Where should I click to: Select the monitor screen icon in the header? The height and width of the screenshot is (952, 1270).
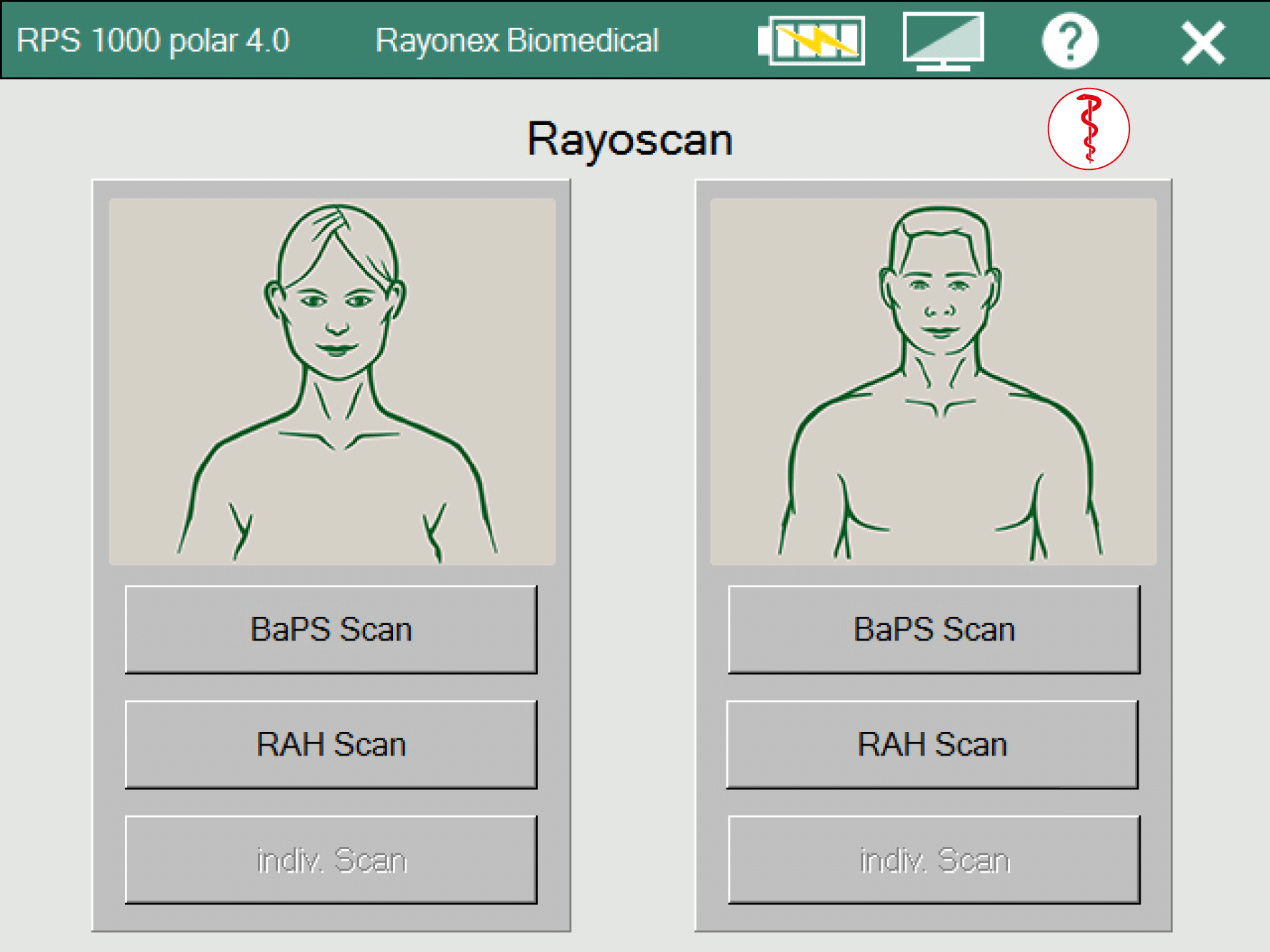943,41
